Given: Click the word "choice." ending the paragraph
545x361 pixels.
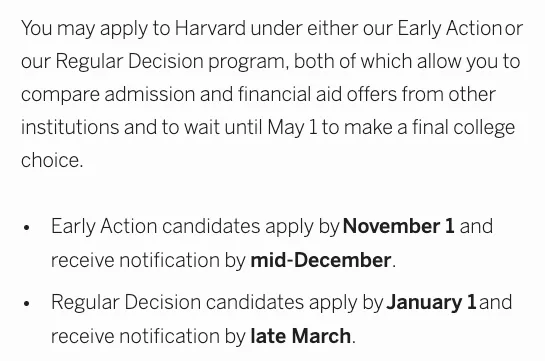Looking at the screenshot, I should [52, 161].
